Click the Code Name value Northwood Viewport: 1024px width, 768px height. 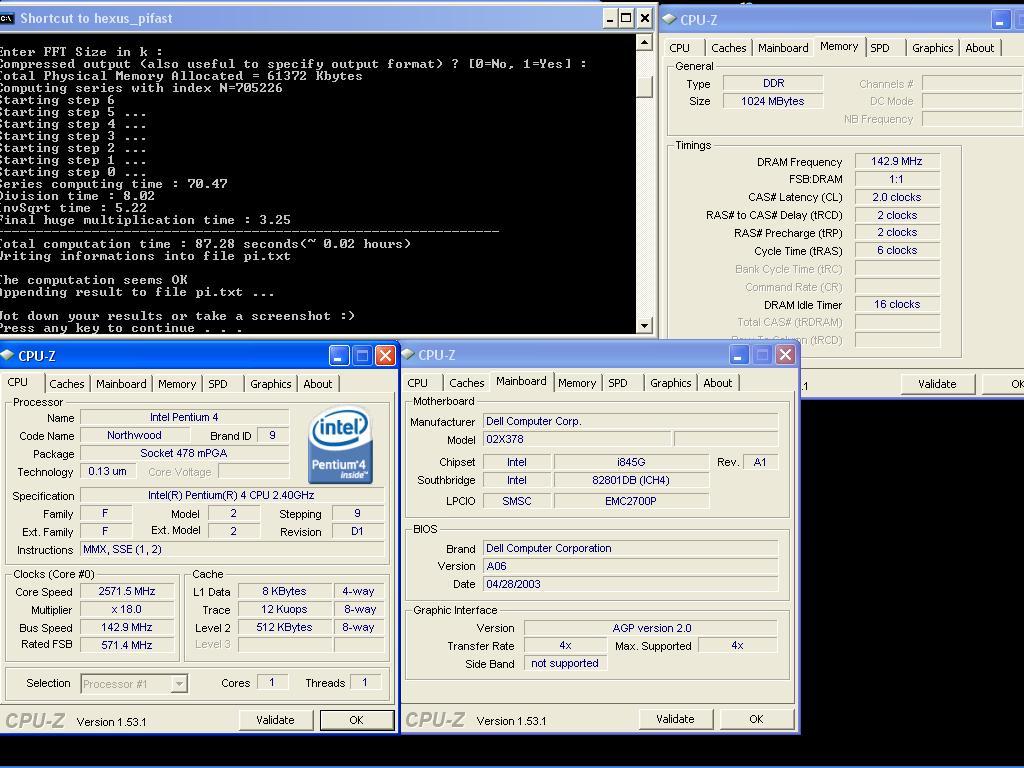click(135, 435)
